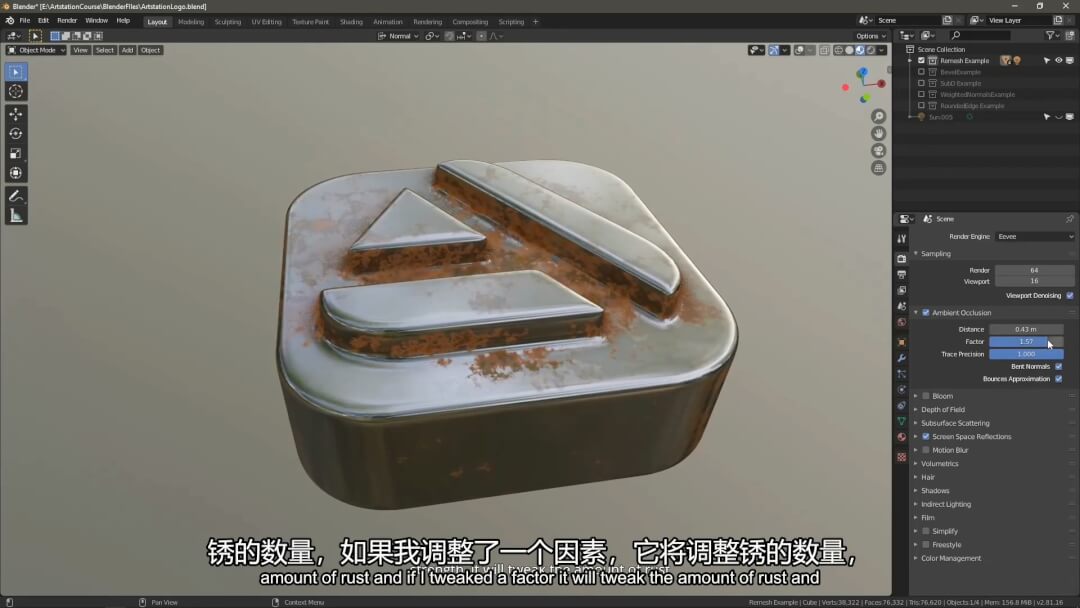Select the Transform tool
Viewport: 1080px width, 608px height.
[x=16, y=173]
